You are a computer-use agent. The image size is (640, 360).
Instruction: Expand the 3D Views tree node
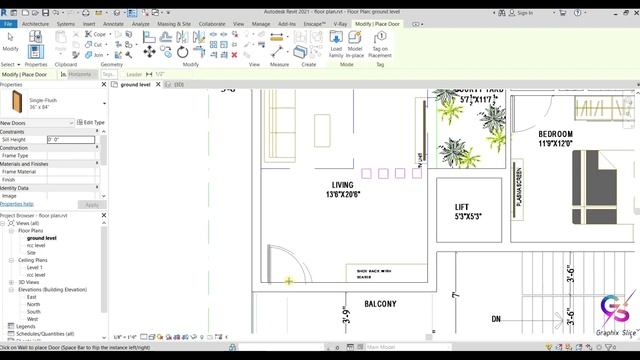tap(11, 282)
